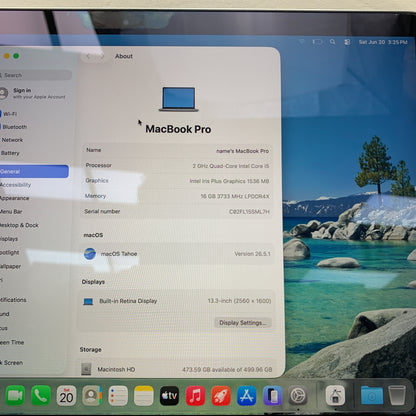Click the Built-in Retina Display icon
Screen dimensions: 416x416
coord(88,301)
